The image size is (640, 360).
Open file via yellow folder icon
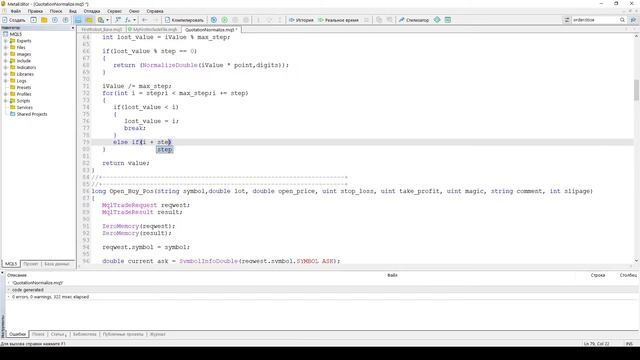[44, 20]
